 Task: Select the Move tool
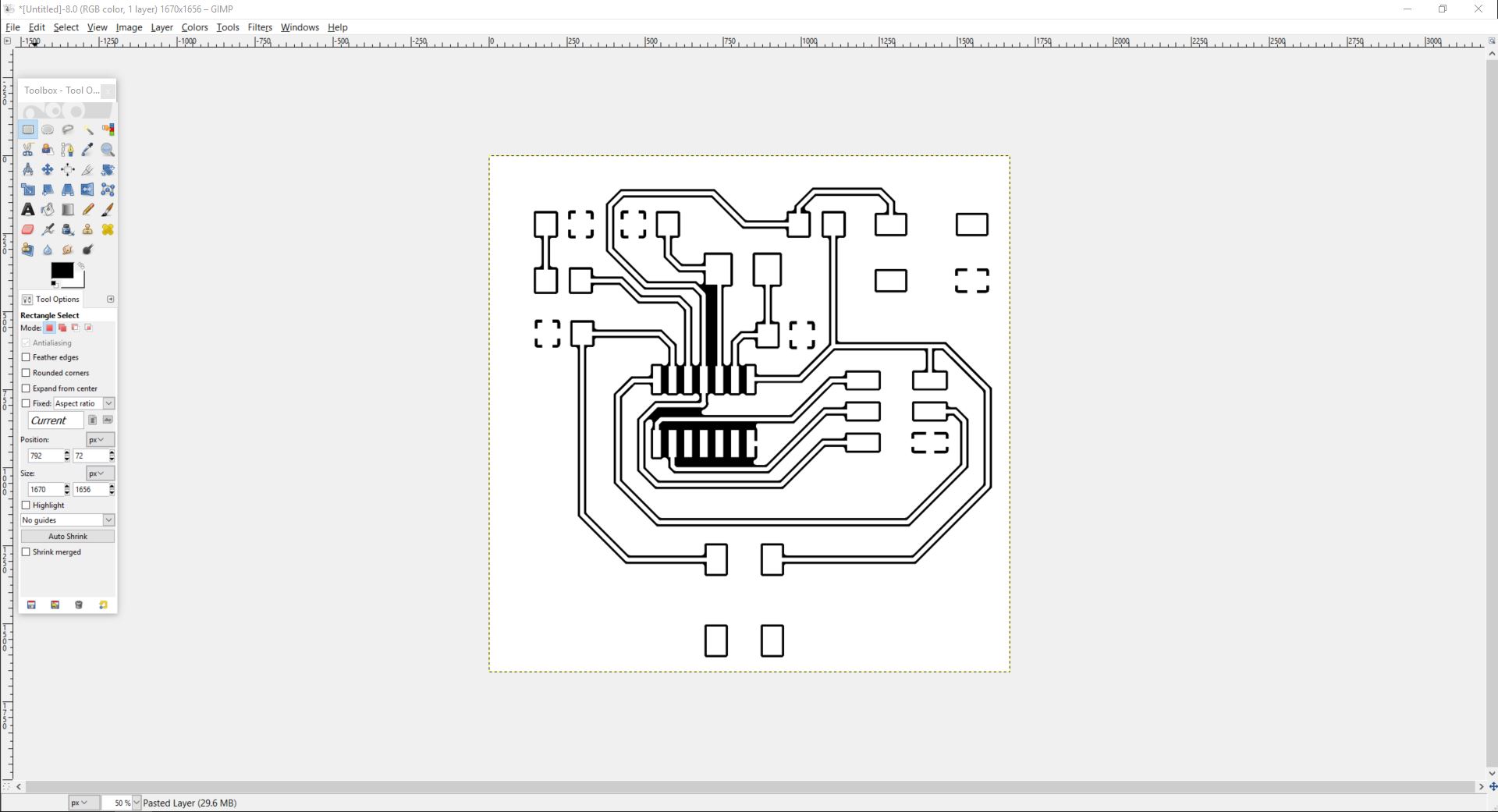click(x=48, y=169)
